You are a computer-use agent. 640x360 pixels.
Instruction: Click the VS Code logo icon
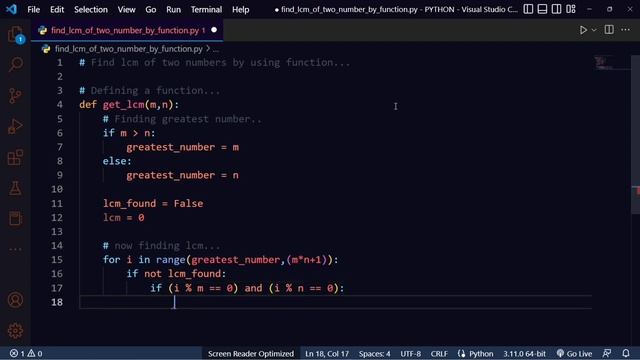tap(11, 9)
